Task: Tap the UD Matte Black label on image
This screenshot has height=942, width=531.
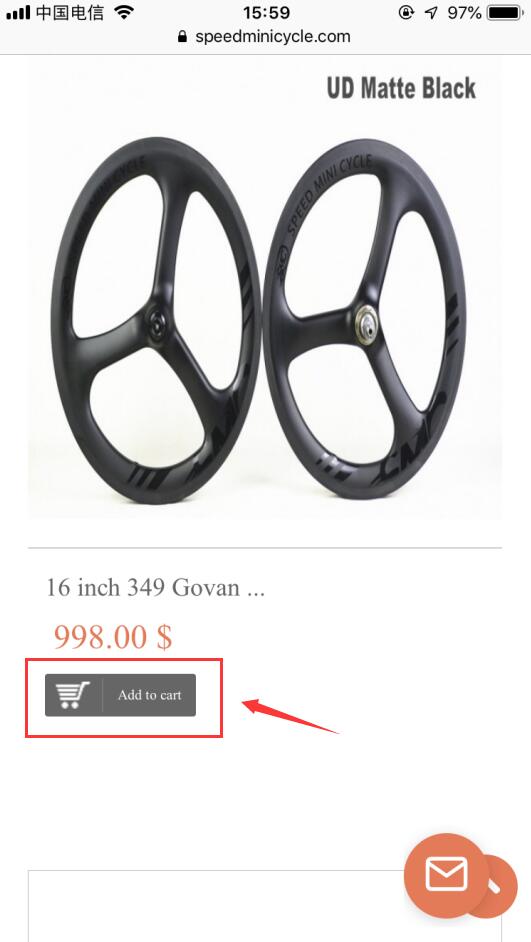Action: pyautogui.click(x=401, y=88)
